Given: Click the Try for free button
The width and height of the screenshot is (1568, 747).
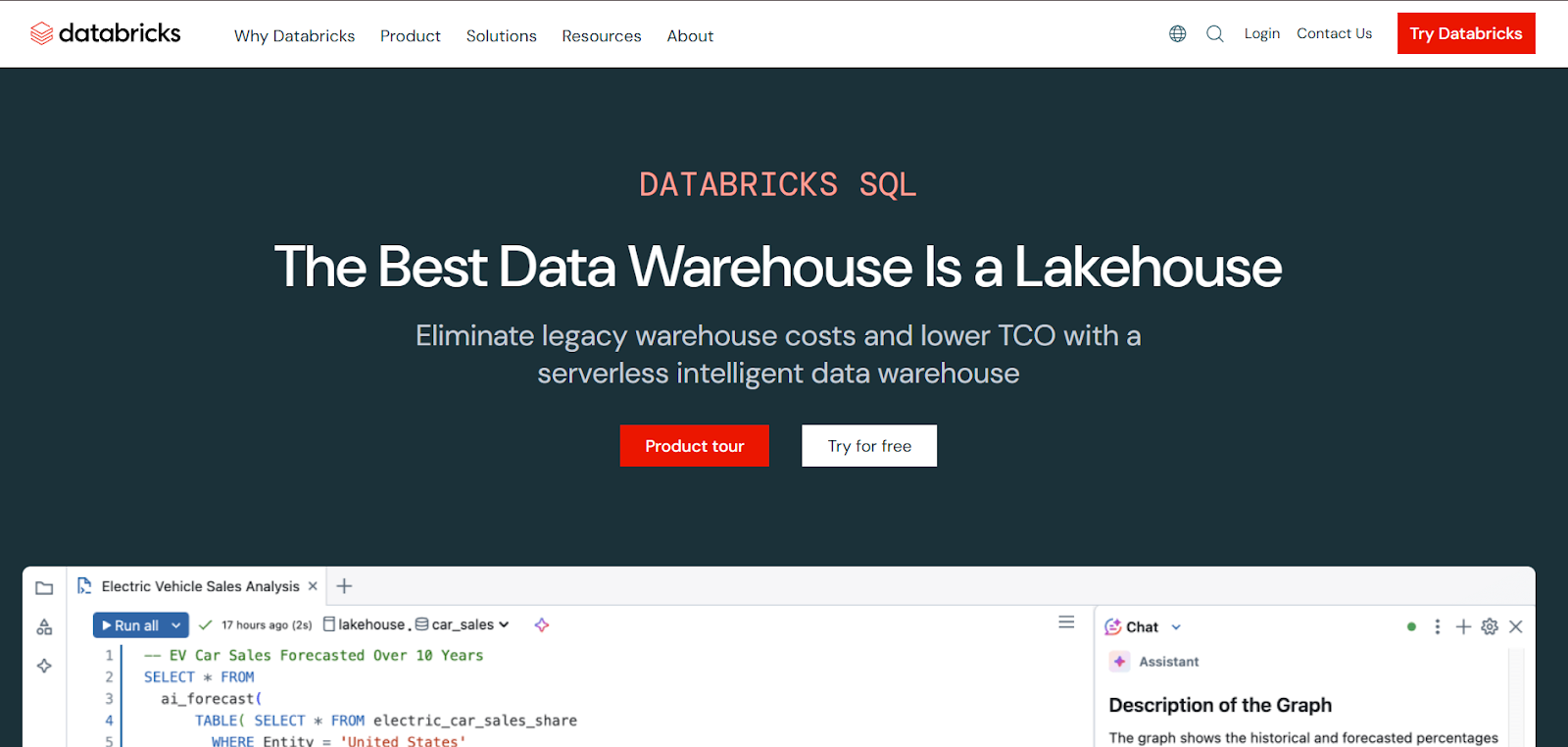Looking at the screenshot, I should pos(869,446).
